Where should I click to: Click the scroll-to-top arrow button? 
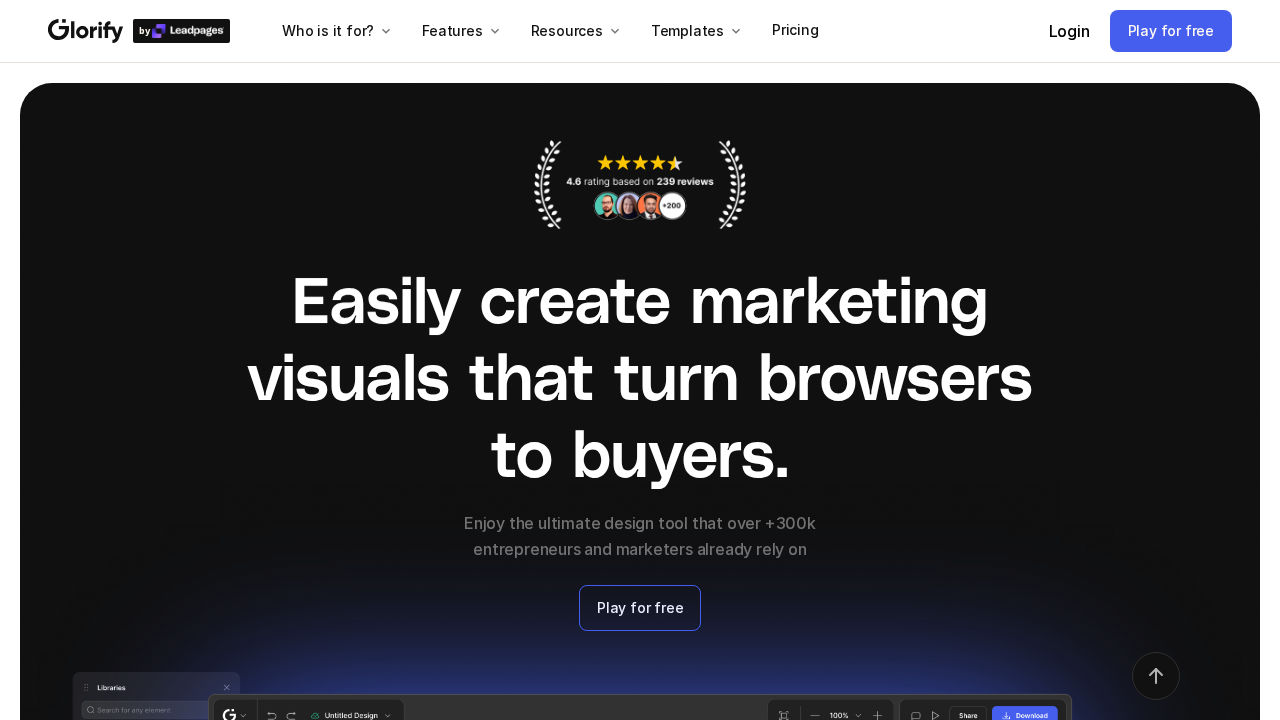pos(1155,676)
